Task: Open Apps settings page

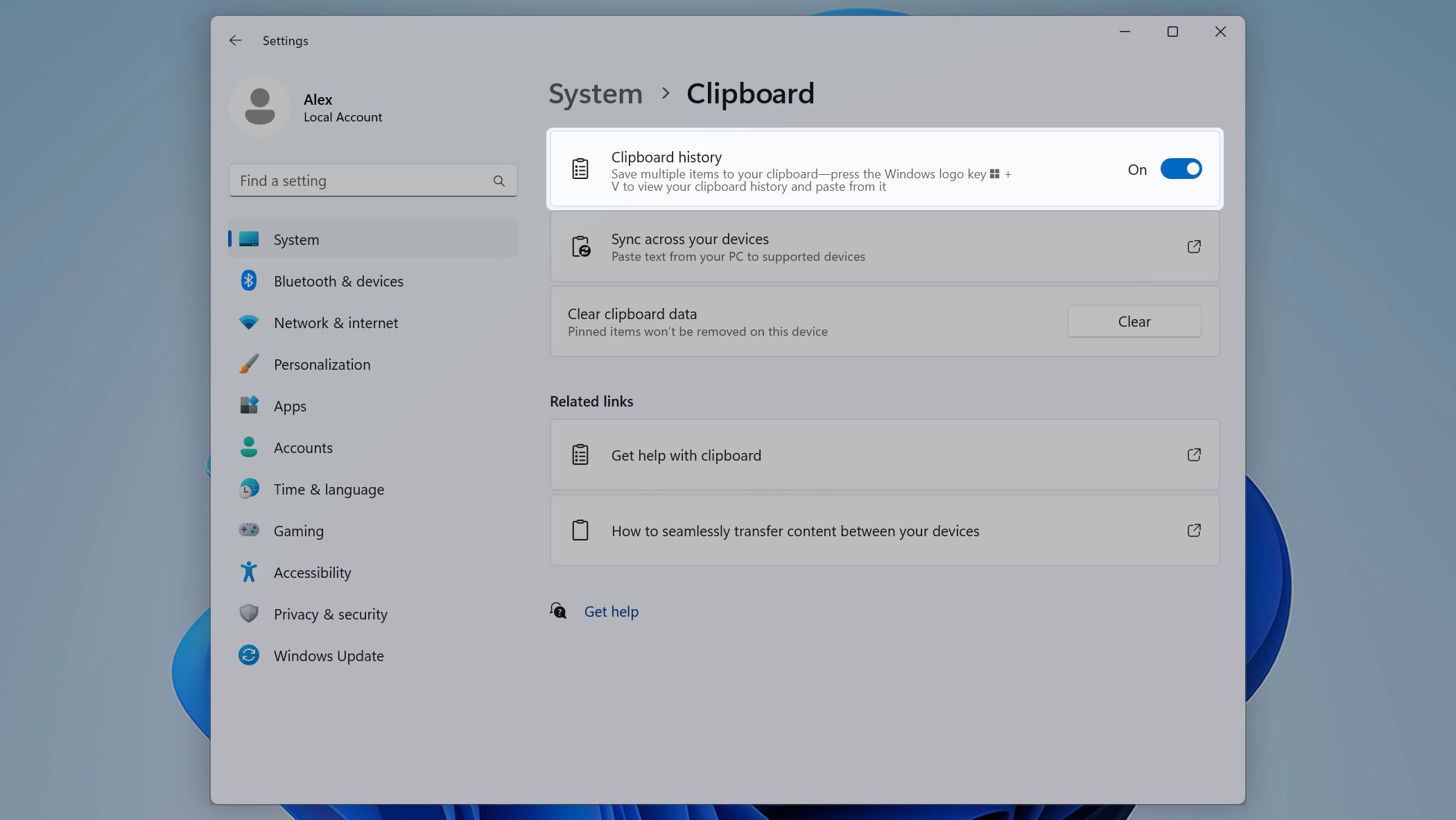Action: click(373, 406)
